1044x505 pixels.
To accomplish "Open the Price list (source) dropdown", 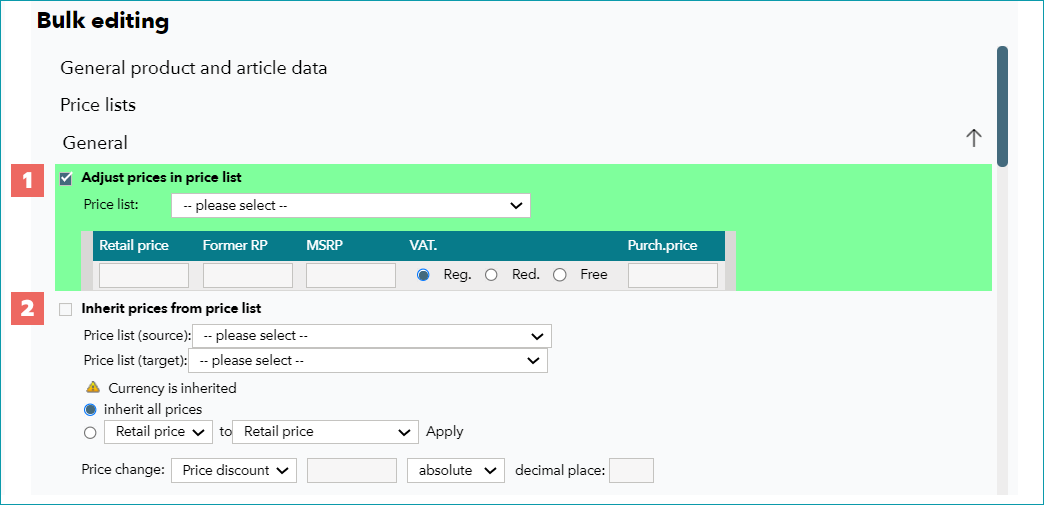I will point(372,336).
